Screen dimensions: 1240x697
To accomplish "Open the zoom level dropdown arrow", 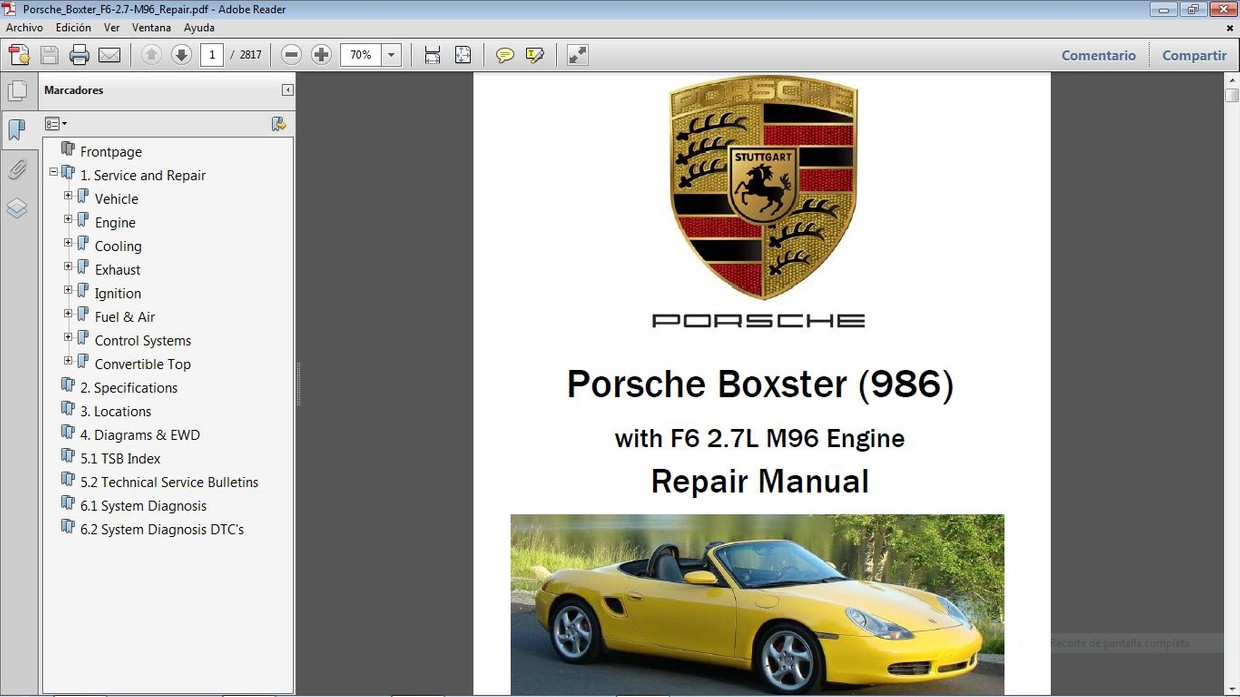I will [392, 55].
